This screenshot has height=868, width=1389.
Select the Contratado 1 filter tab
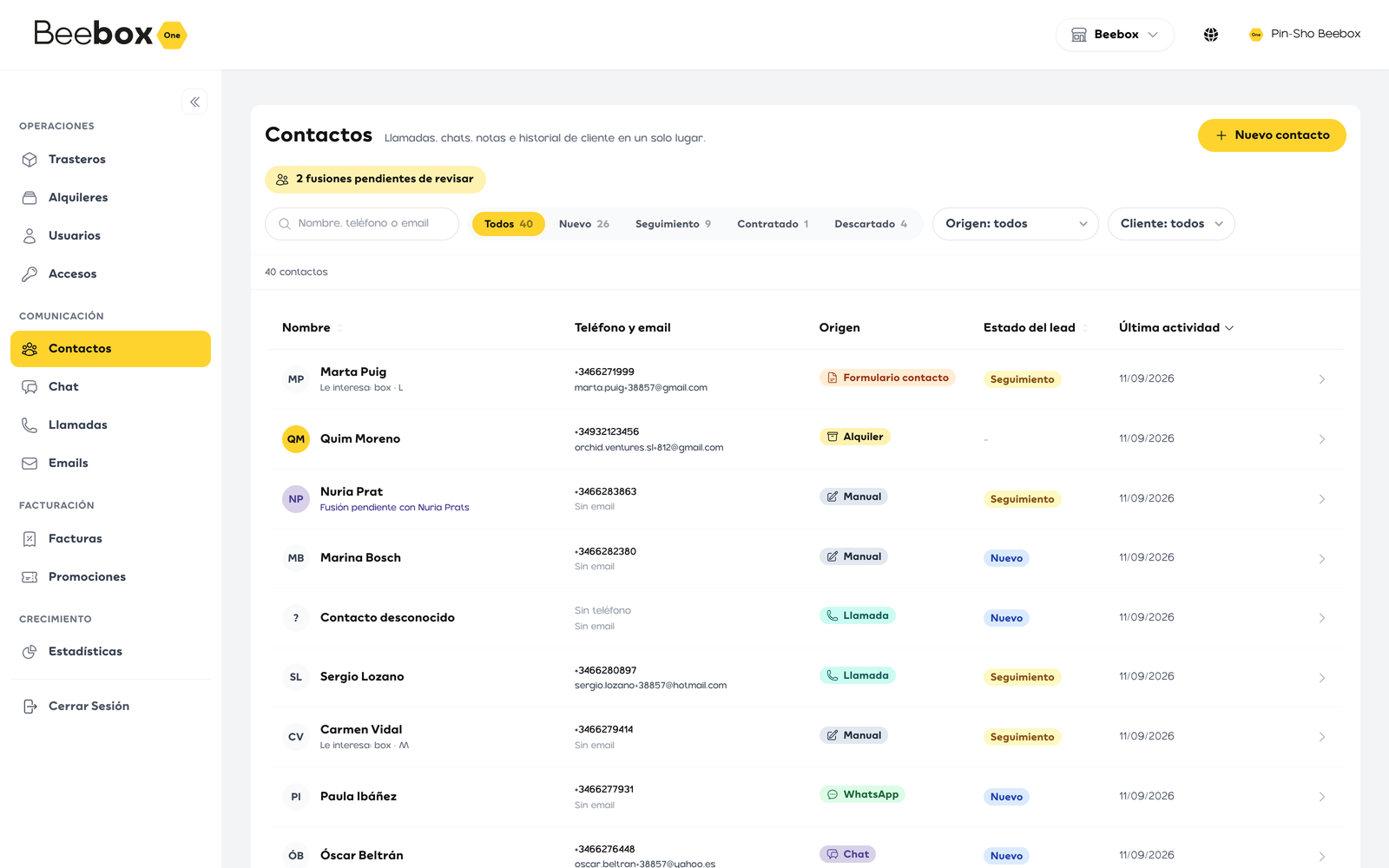click(773, 224)
